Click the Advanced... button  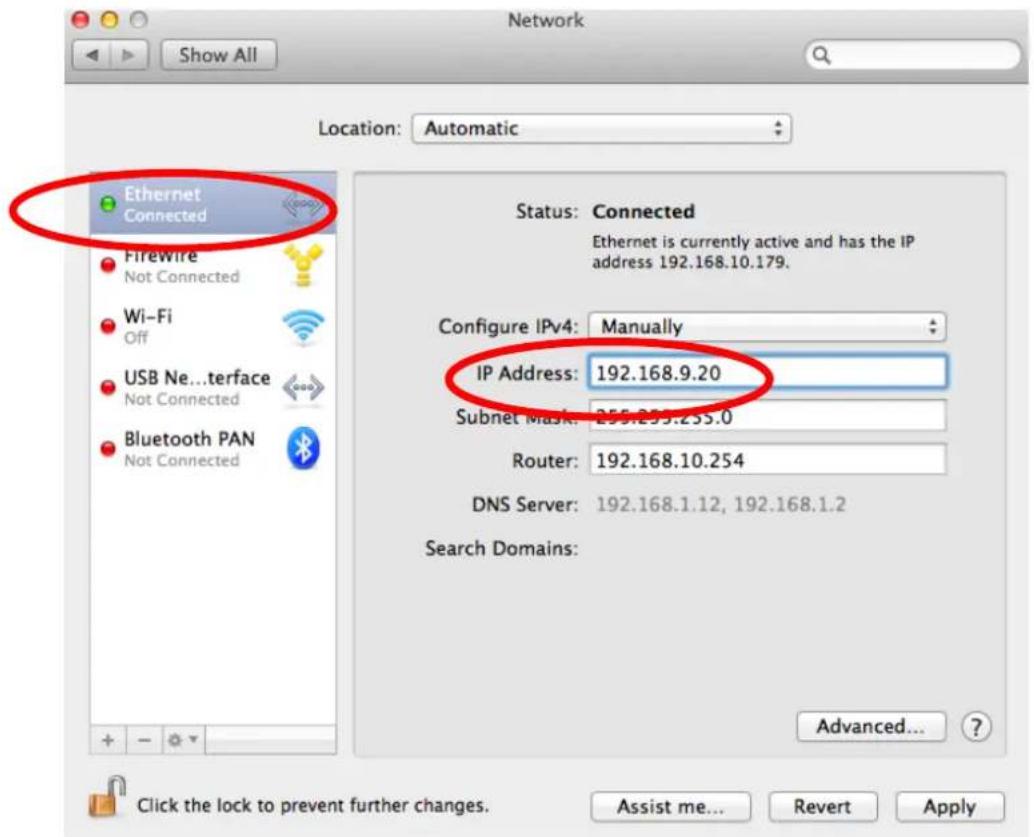pos(871,727)
